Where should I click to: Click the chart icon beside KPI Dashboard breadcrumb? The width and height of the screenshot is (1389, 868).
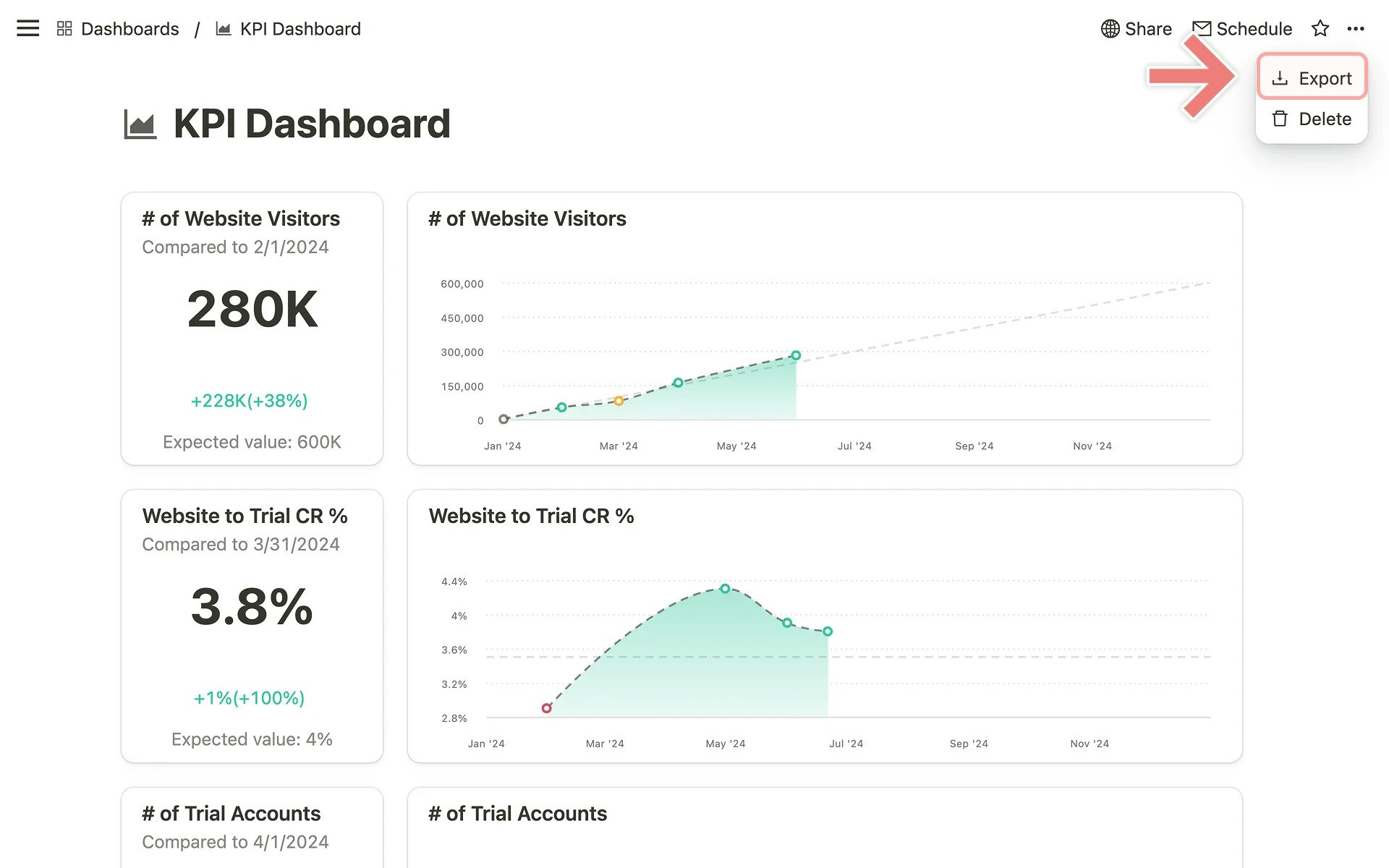[223, 28]
